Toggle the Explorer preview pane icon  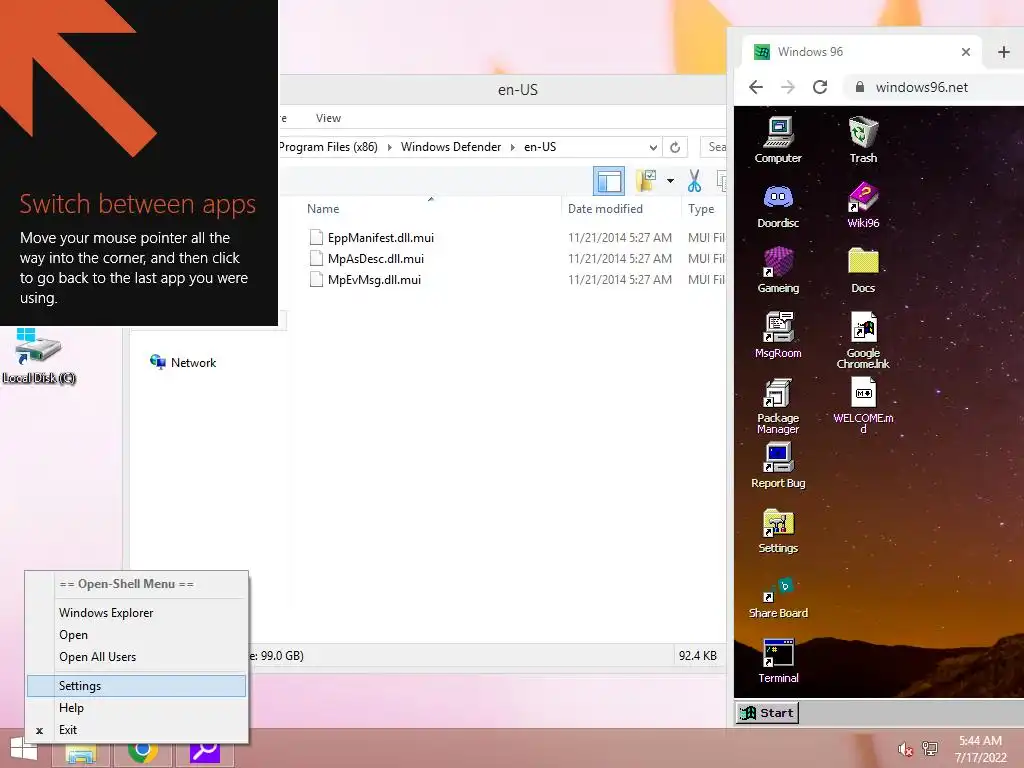click(609, 181)
